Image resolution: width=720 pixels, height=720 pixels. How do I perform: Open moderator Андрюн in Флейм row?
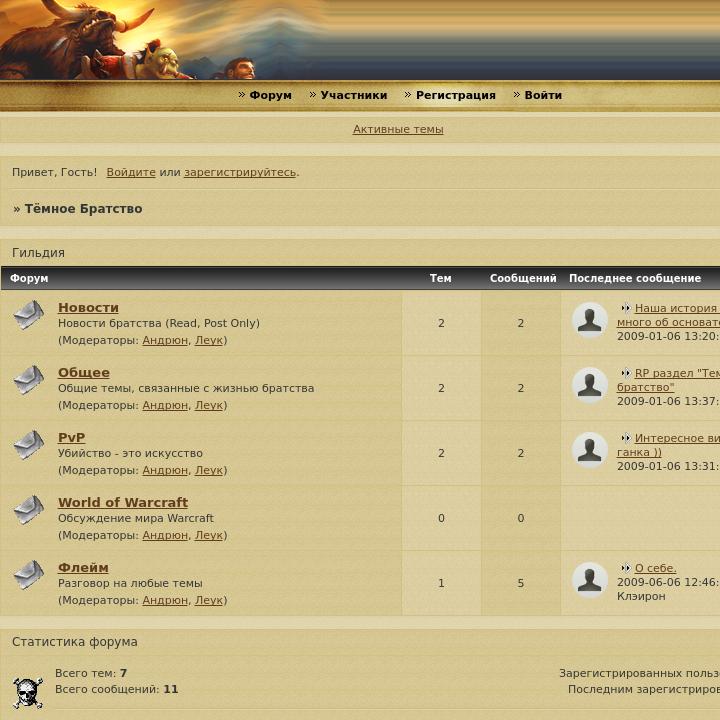165,600
